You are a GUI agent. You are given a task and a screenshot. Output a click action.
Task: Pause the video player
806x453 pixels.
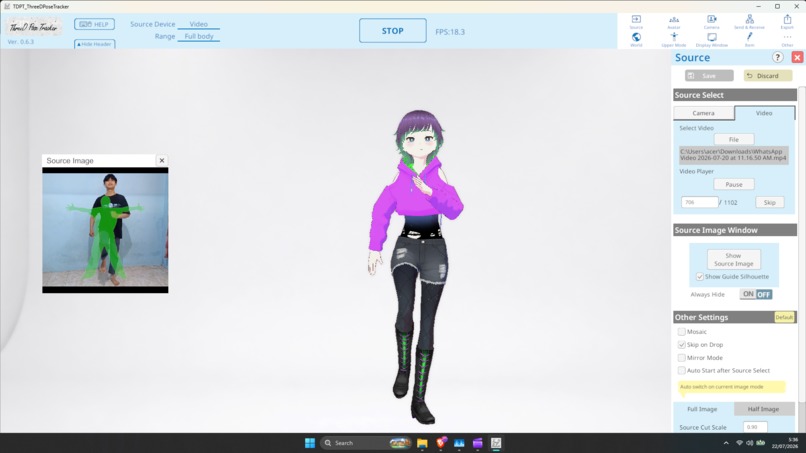pyautogui.click(x=734, y=184)
